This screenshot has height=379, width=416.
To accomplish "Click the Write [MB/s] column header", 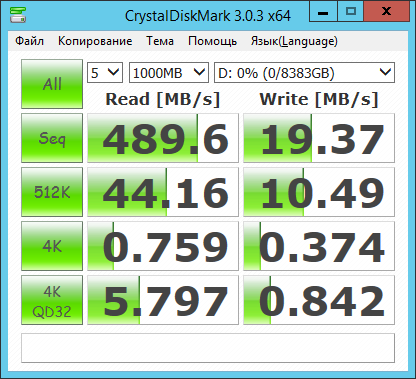I will tap(319, 99).
